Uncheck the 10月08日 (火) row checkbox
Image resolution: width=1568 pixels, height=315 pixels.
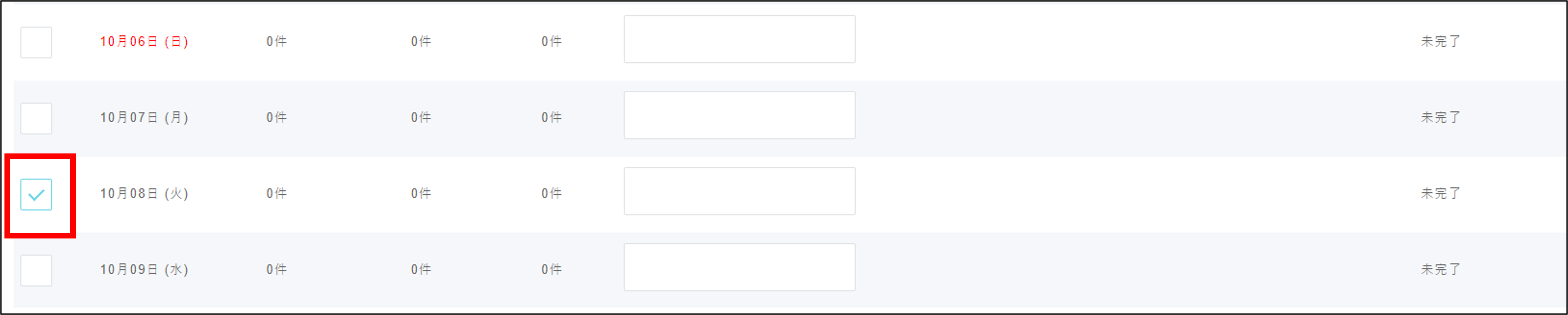(x=36, y=194)
